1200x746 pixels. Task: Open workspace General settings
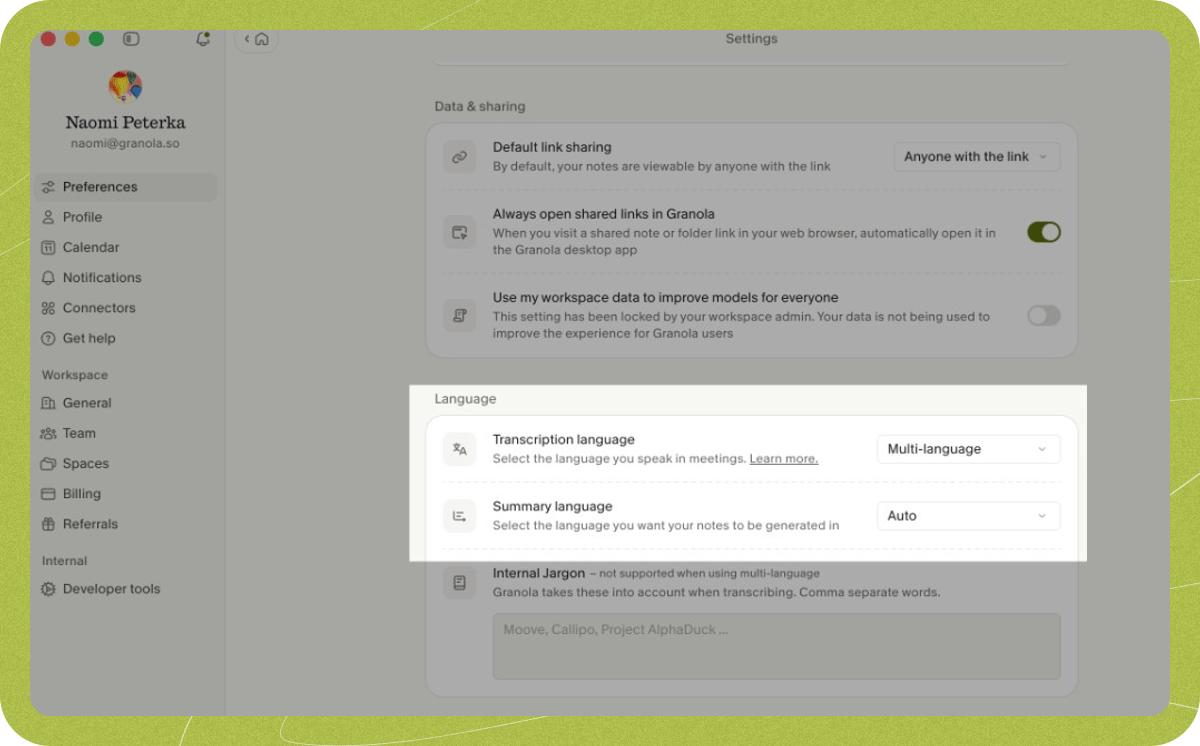[x=126, y=403]
